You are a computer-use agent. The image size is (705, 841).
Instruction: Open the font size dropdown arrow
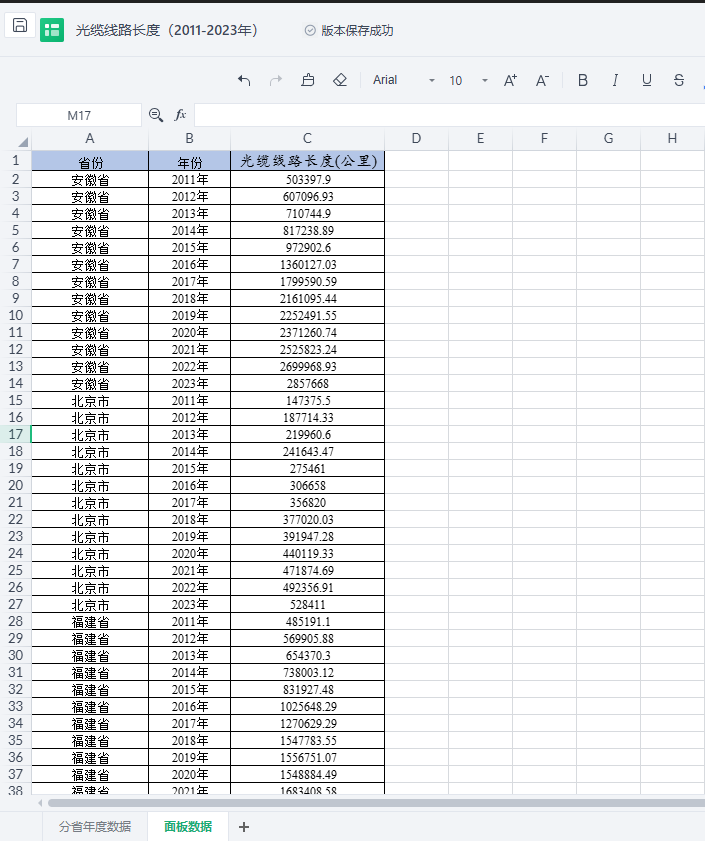[x=484, y=80]
